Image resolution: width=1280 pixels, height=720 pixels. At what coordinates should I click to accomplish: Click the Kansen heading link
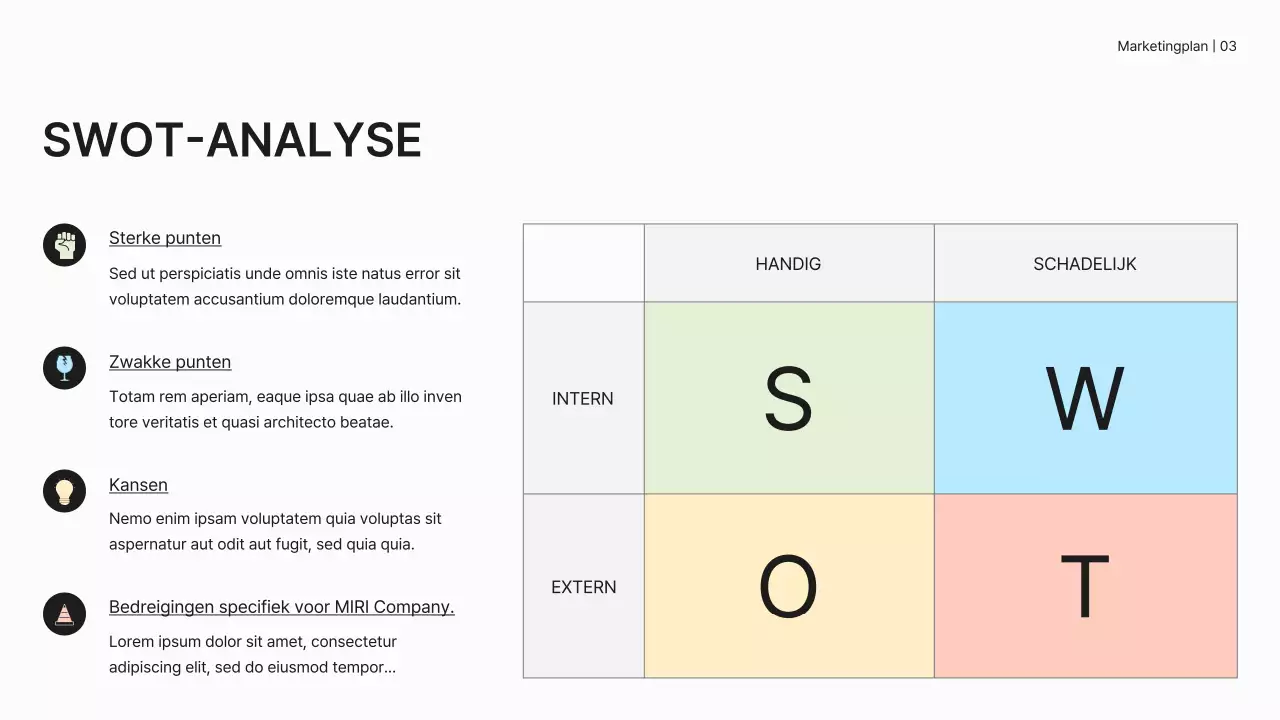coord(138,485)
